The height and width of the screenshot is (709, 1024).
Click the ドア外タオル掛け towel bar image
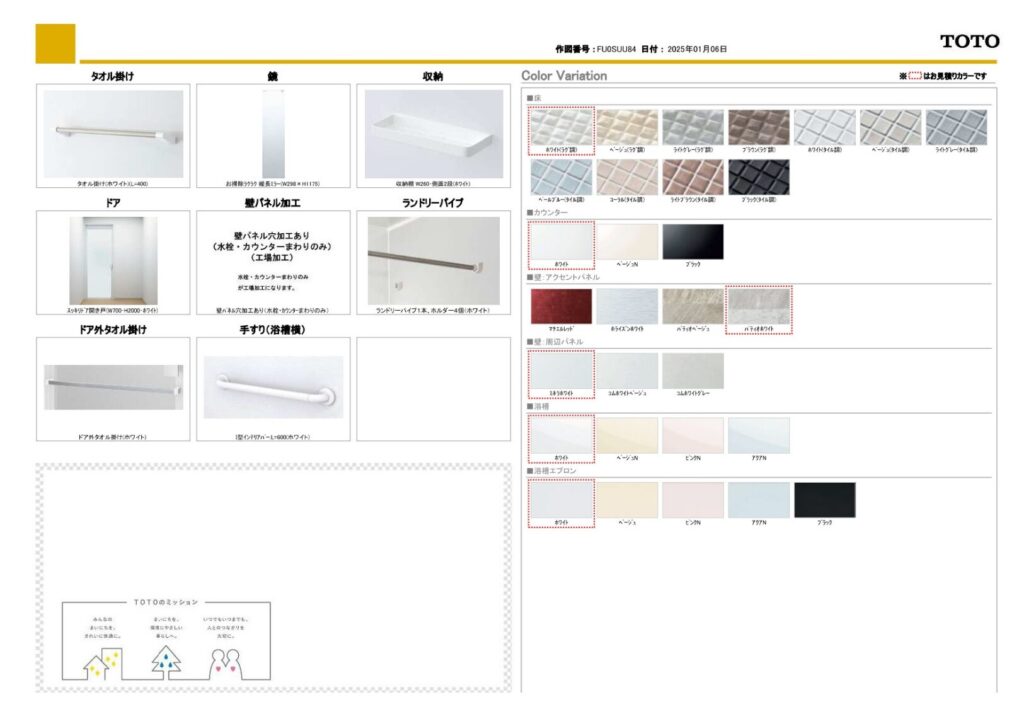(113, 387)
